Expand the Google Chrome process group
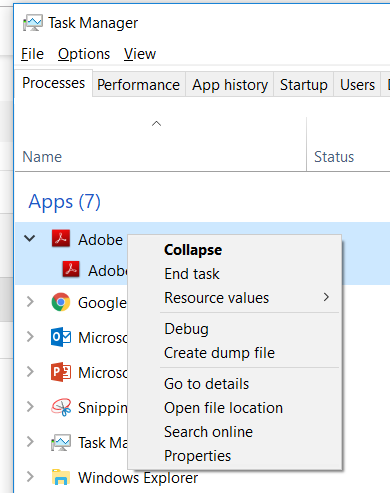390x493 pixels. point(30,302)
